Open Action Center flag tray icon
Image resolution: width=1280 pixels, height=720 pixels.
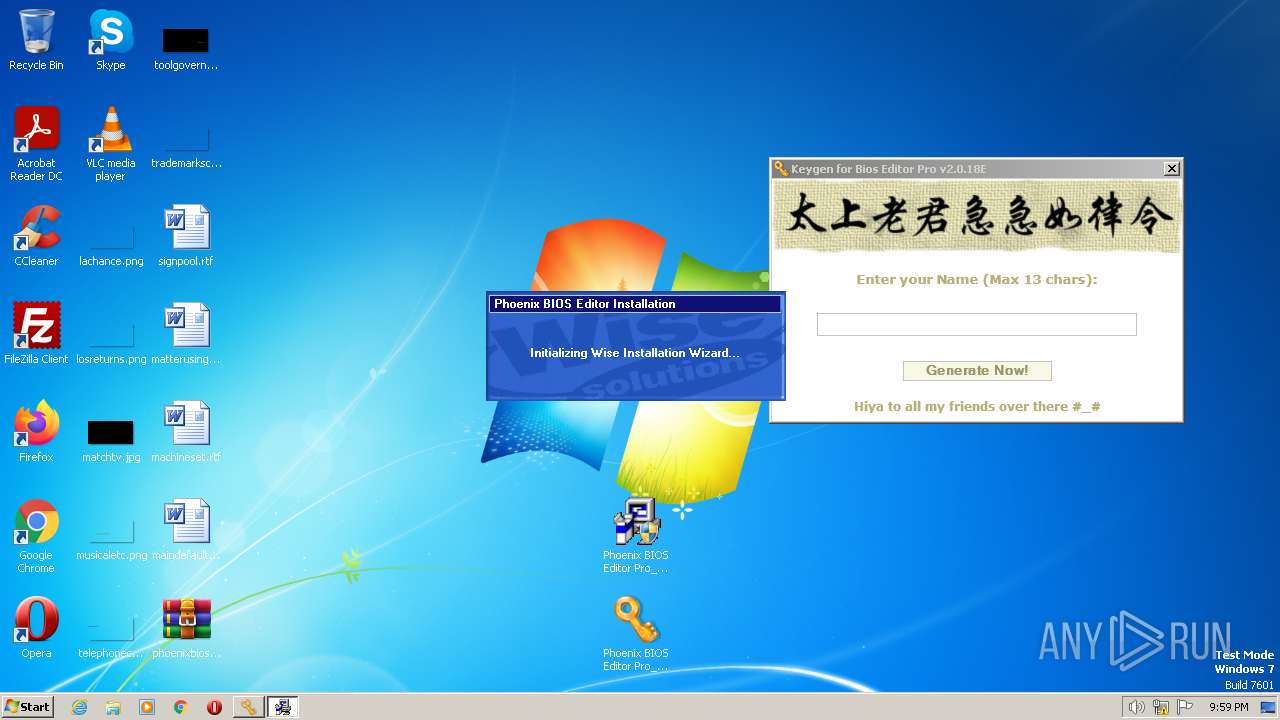pos(1186,707)
